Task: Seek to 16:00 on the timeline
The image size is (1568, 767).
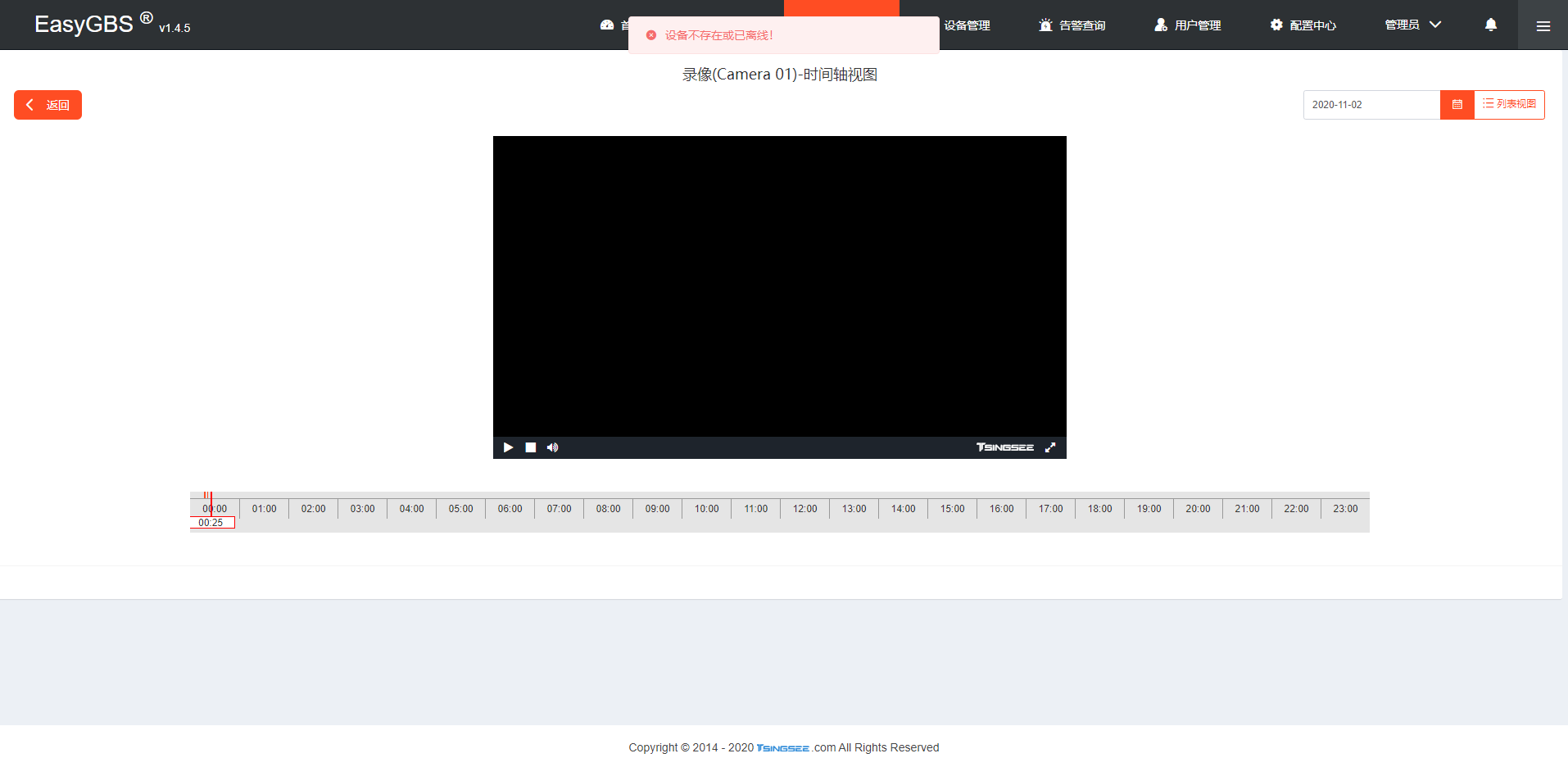Action: coord(1001,509)
